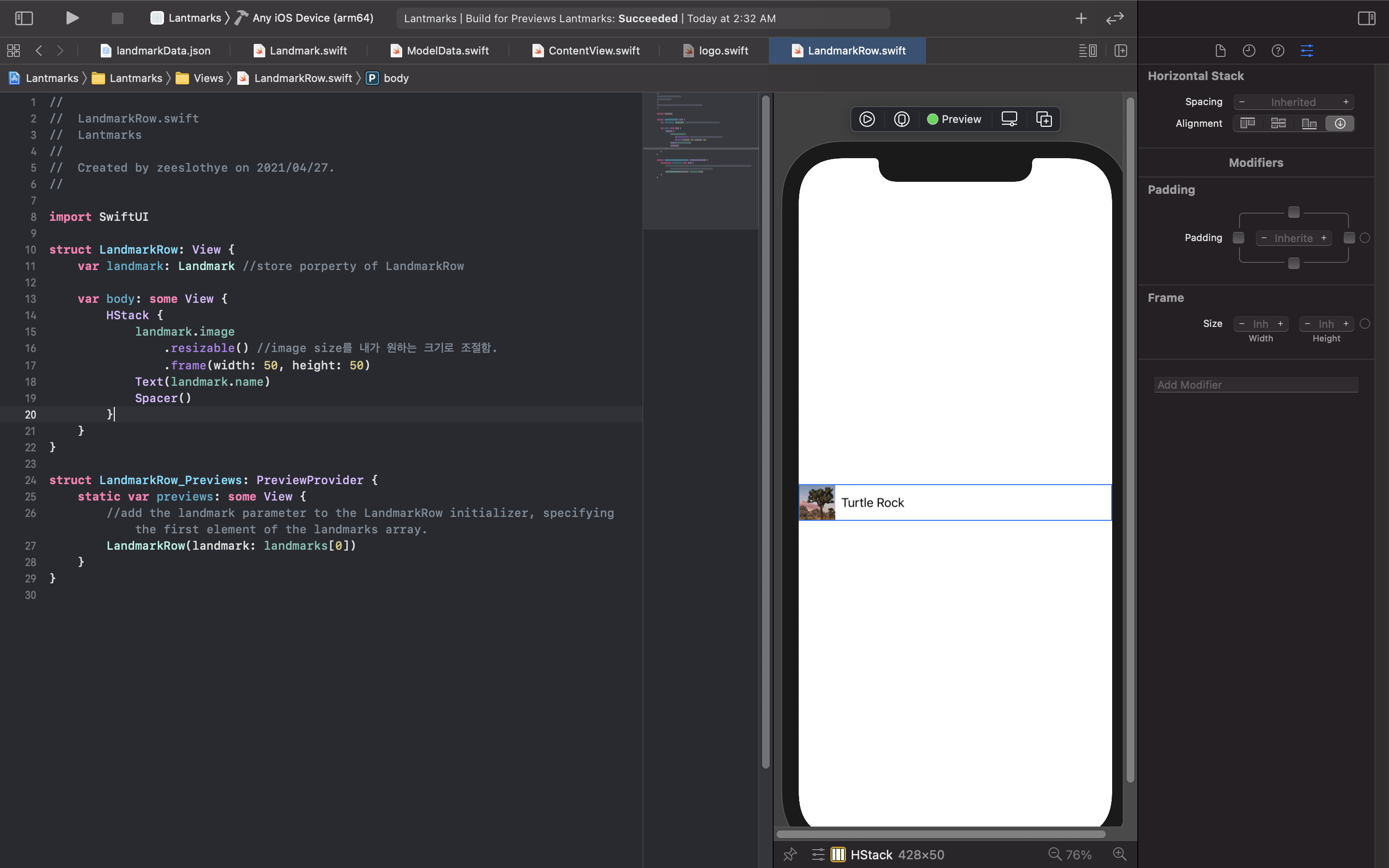The height and width of the screenshot is (868, 1389).
Task: Enable the left padding checkbox
Action: click(1239, 238)
